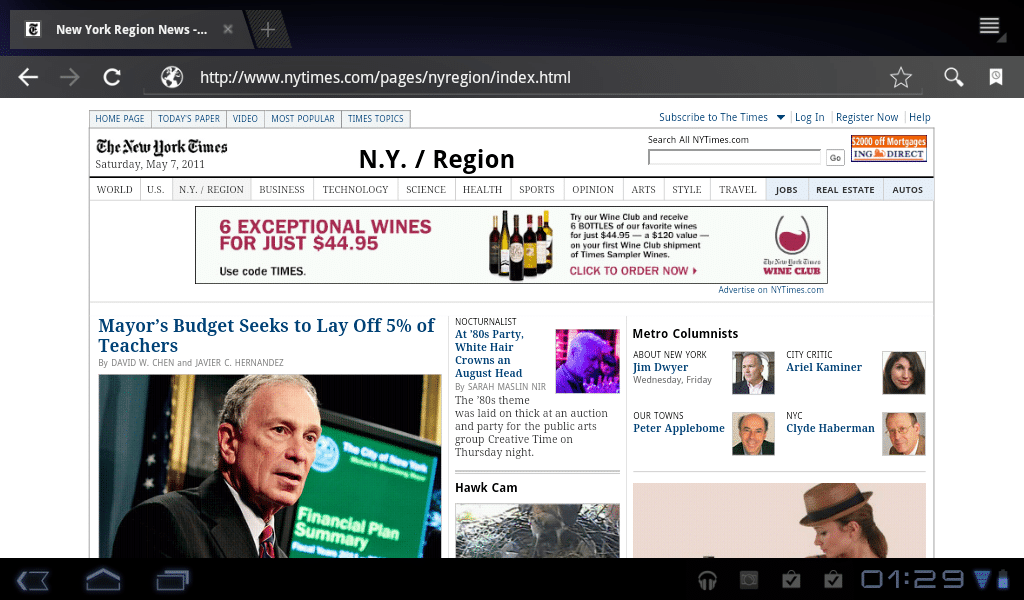1024x600 pixels.
Task: Open the OPINION section
Action: 593,189
